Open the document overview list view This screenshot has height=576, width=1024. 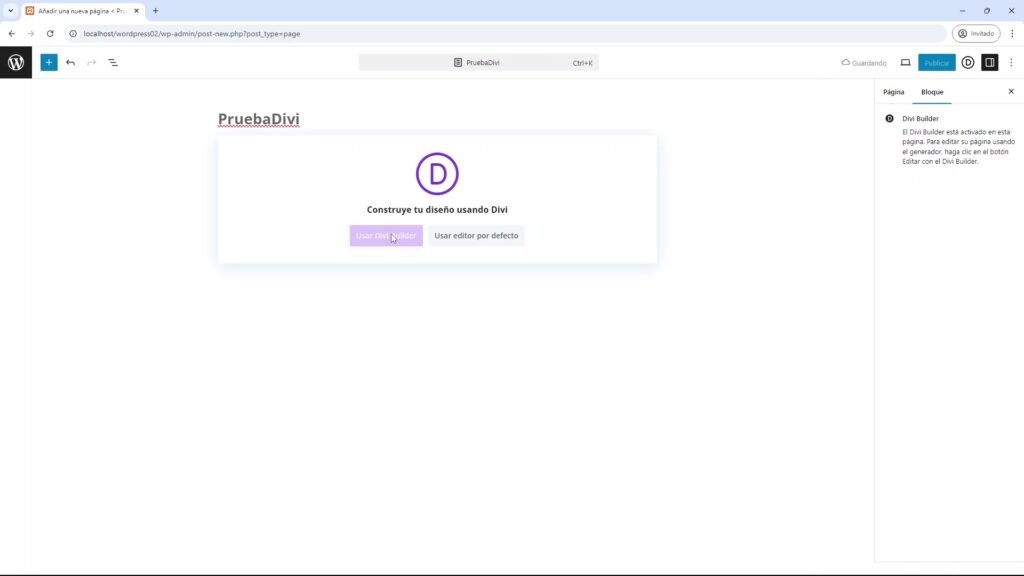click(x=113, y=63)
